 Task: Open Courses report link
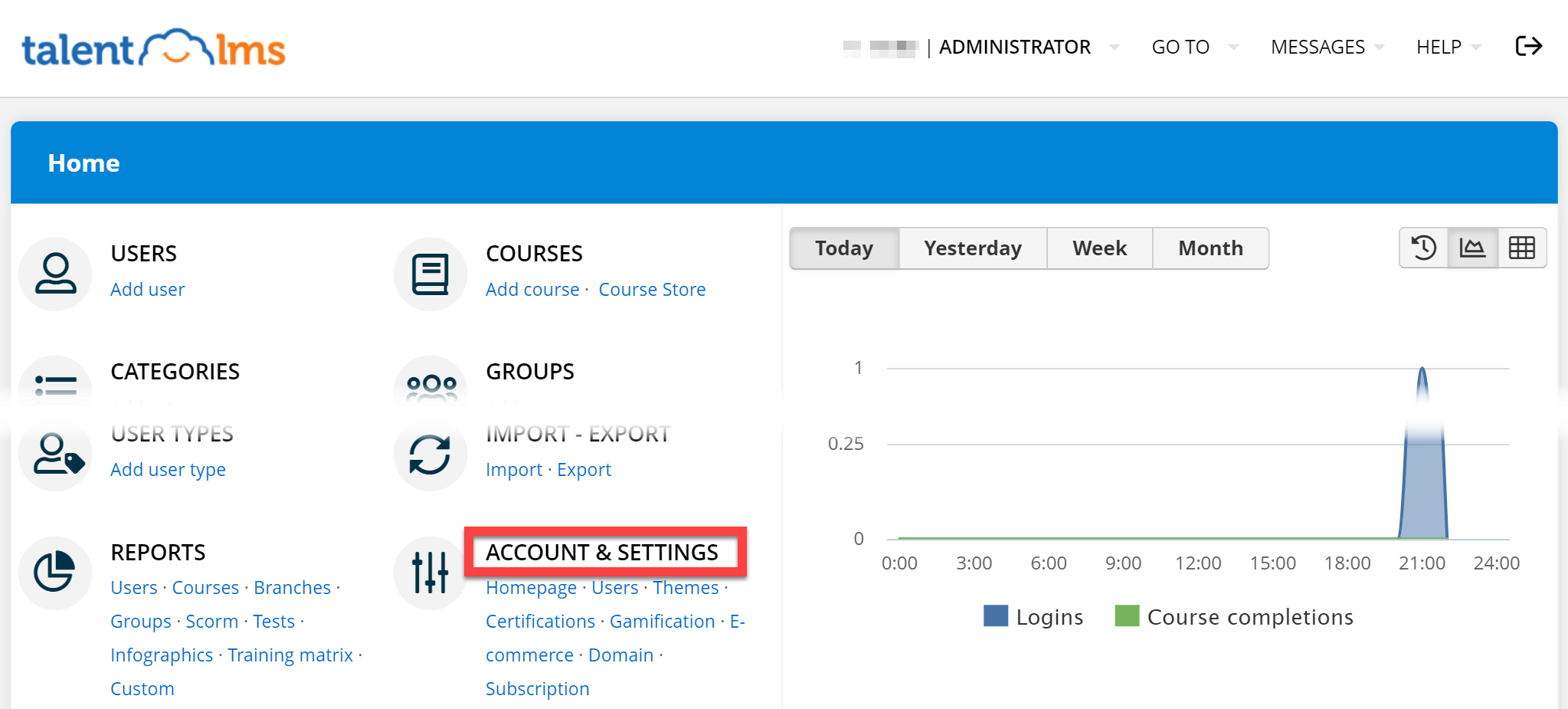coord(205,587)
